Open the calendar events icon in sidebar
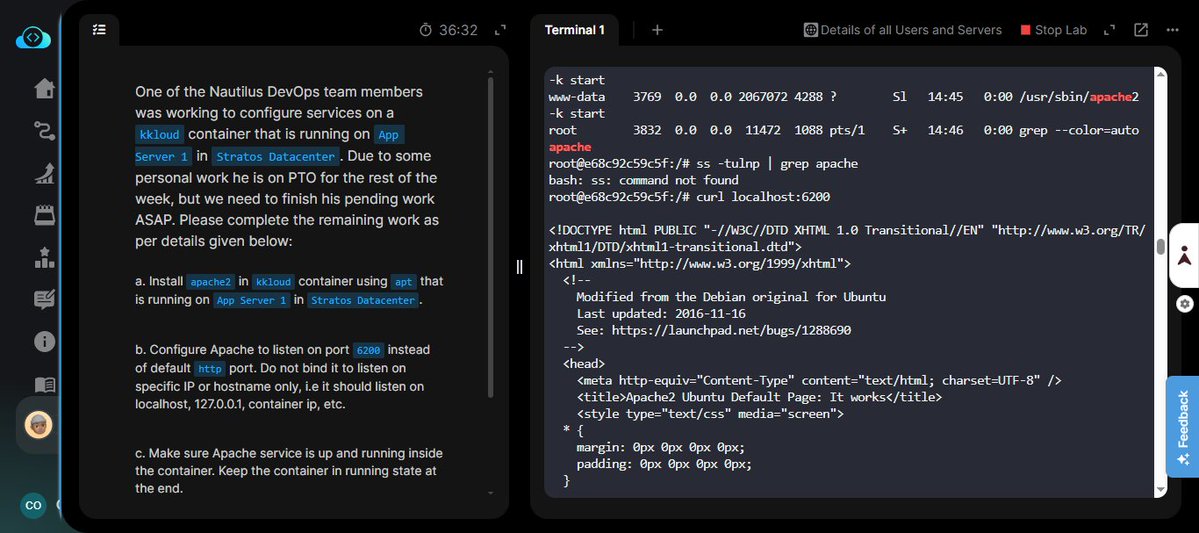Image resolution: width=1199 pixels, height=533 pixels. pos(44,216)
